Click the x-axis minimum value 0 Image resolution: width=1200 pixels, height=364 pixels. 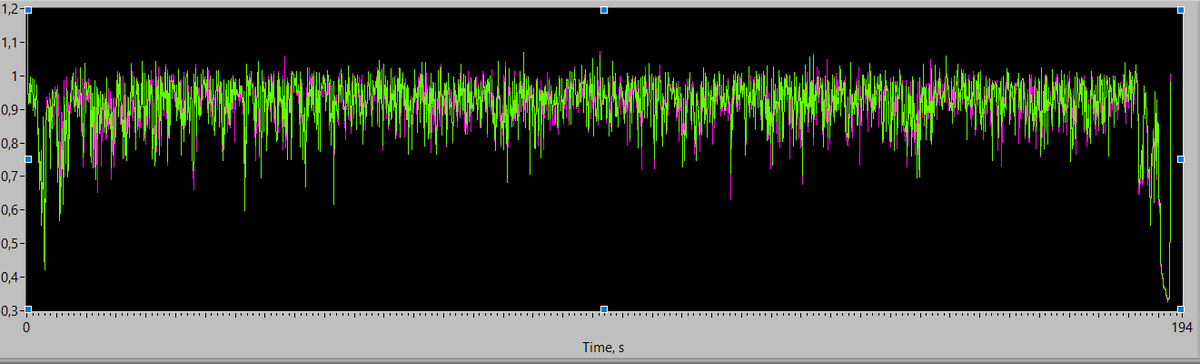tap(28, 327)
